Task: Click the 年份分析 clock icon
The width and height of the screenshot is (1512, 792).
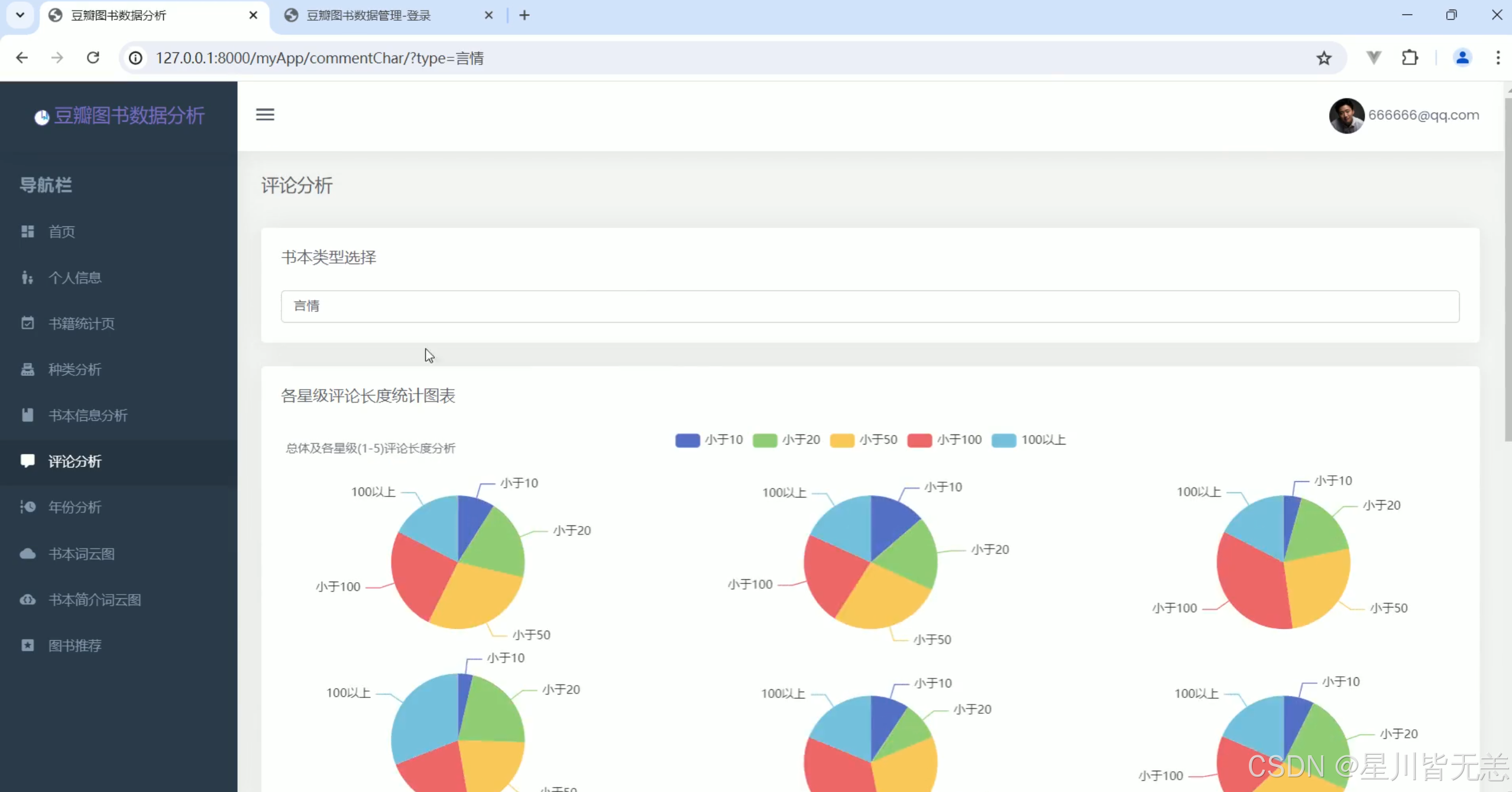Action: pos(27,507)
